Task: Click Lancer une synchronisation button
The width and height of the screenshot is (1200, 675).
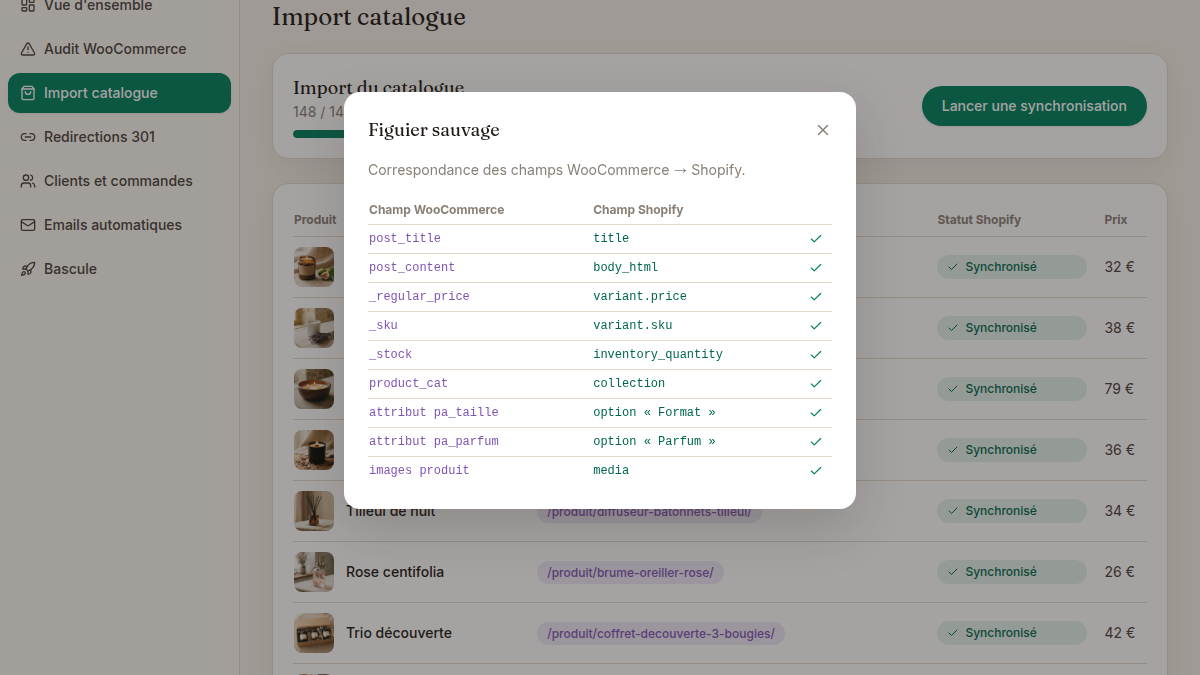Action: (x=1034, y=106)
